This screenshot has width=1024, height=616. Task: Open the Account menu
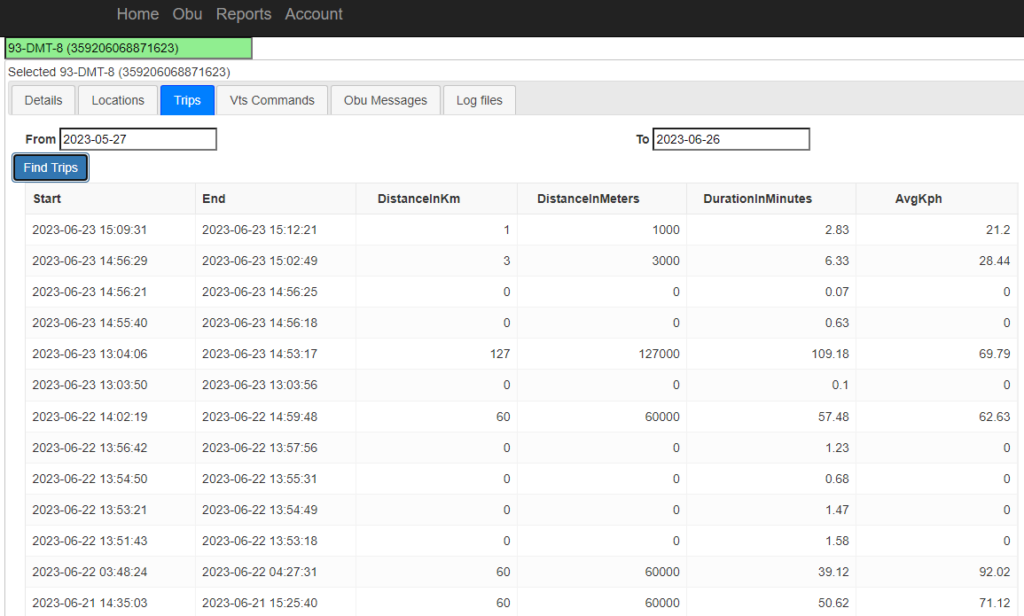tap(313, 14)
